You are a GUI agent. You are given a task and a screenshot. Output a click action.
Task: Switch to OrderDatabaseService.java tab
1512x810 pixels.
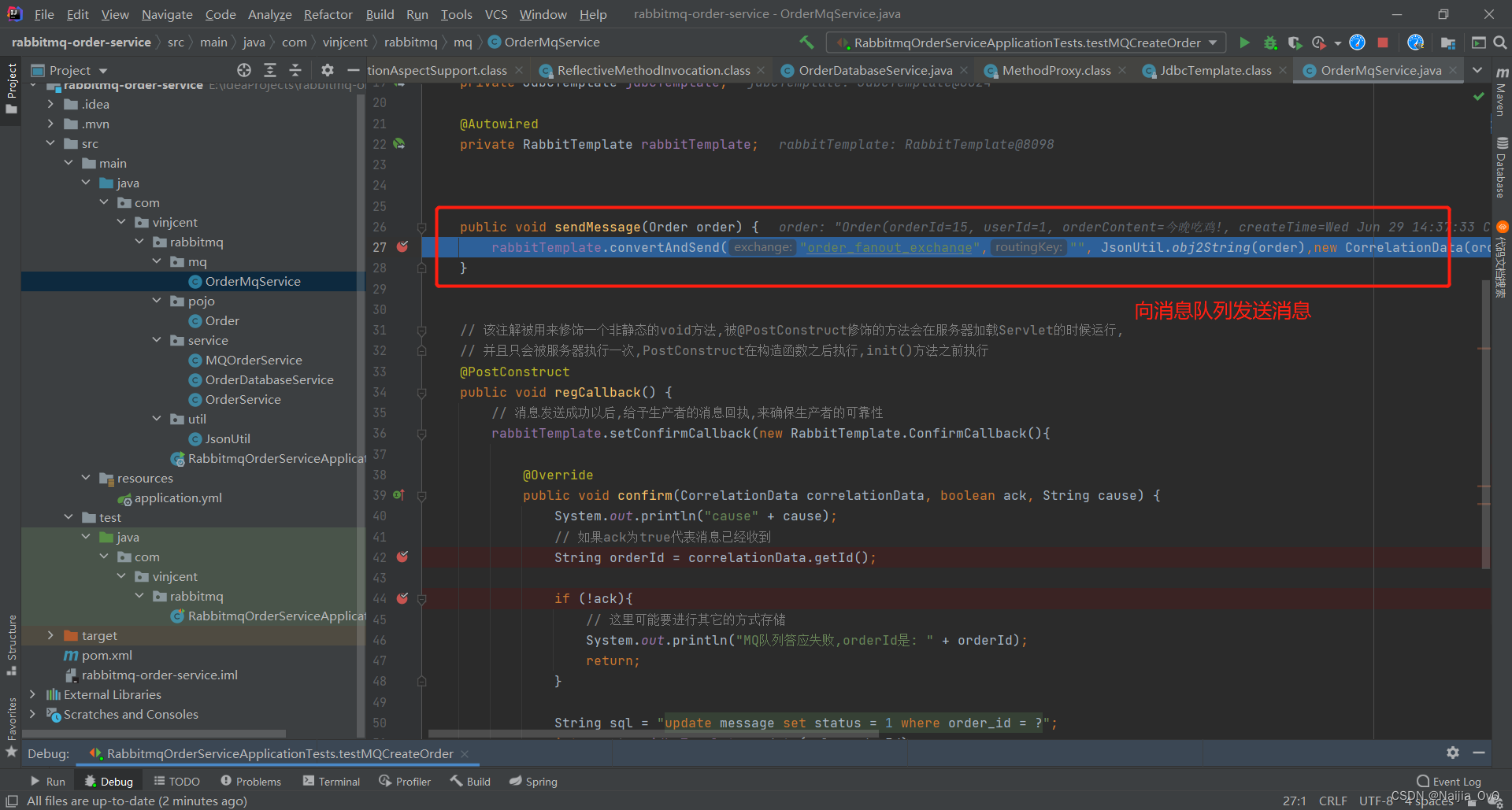tap(875, 70)
